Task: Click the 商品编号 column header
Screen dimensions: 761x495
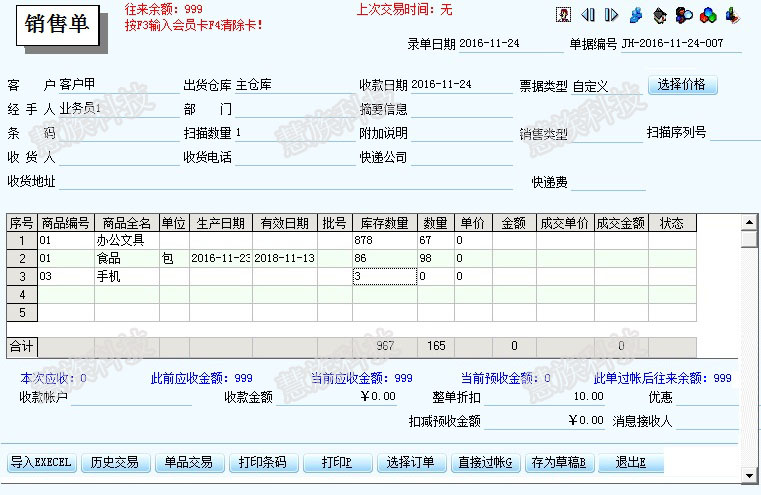Action: click(66, 223)
